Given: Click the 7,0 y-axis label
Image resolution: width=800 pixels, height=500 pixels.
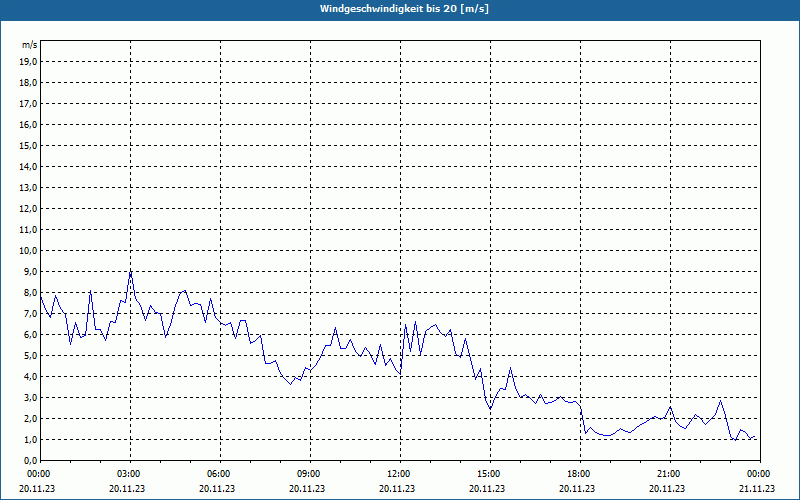Looking at the screenshot, I should click(x=30, y=313).
